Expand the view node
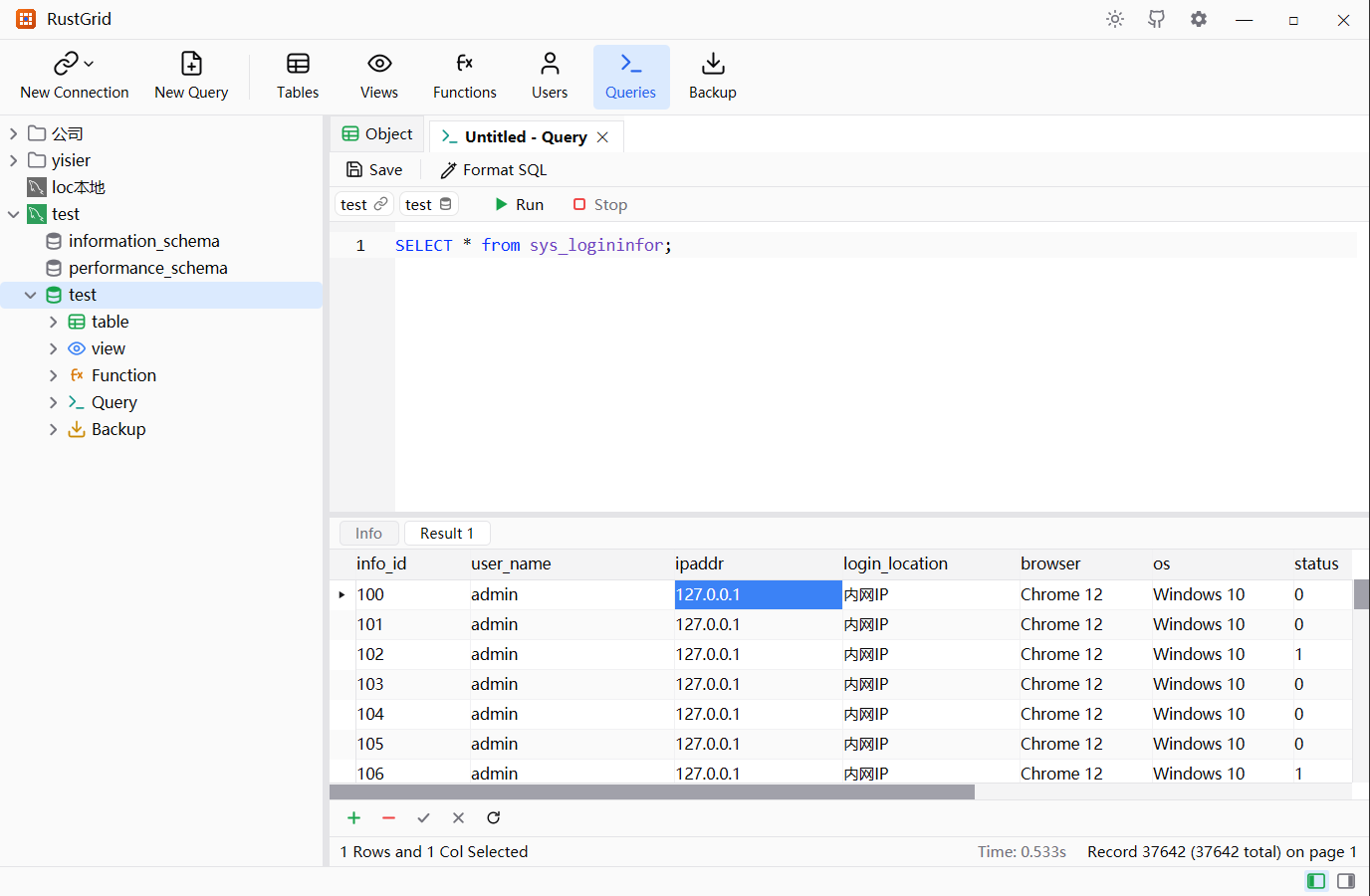Viewport: 1370px width, 896px height. [54, 348]
